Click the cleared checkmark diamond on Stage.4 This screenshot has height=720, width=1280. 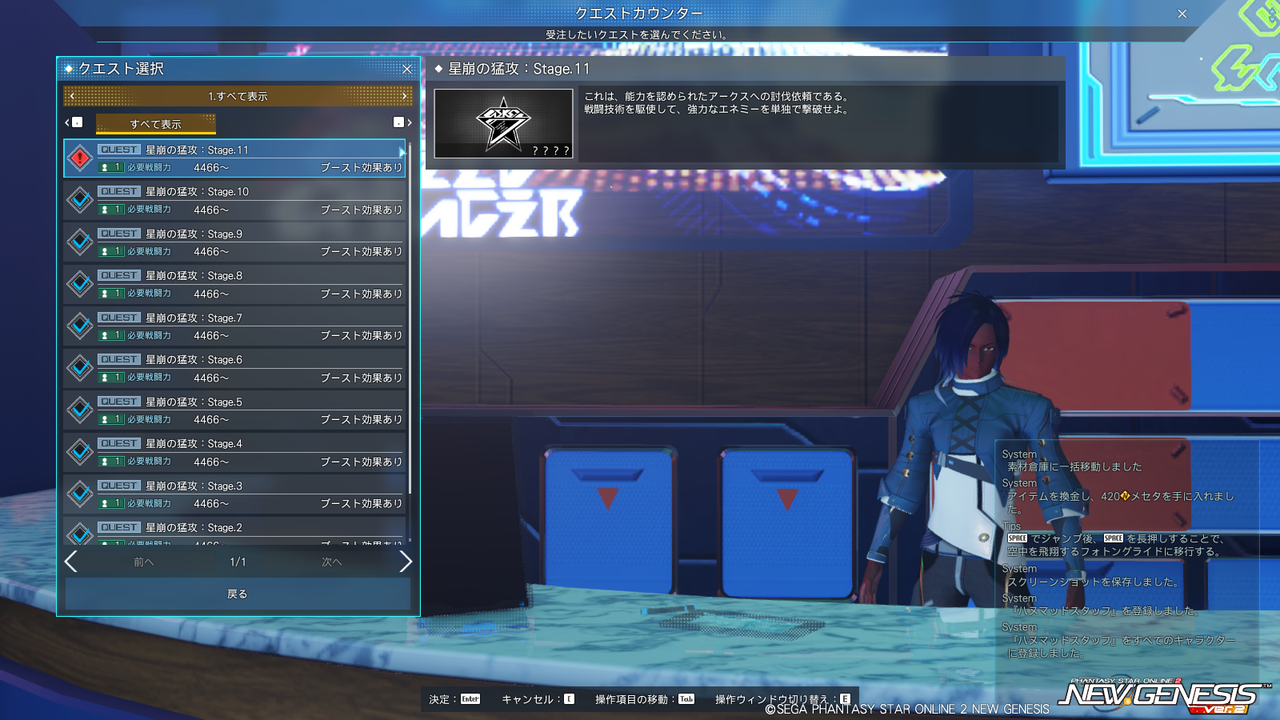[x=80, y=453]
